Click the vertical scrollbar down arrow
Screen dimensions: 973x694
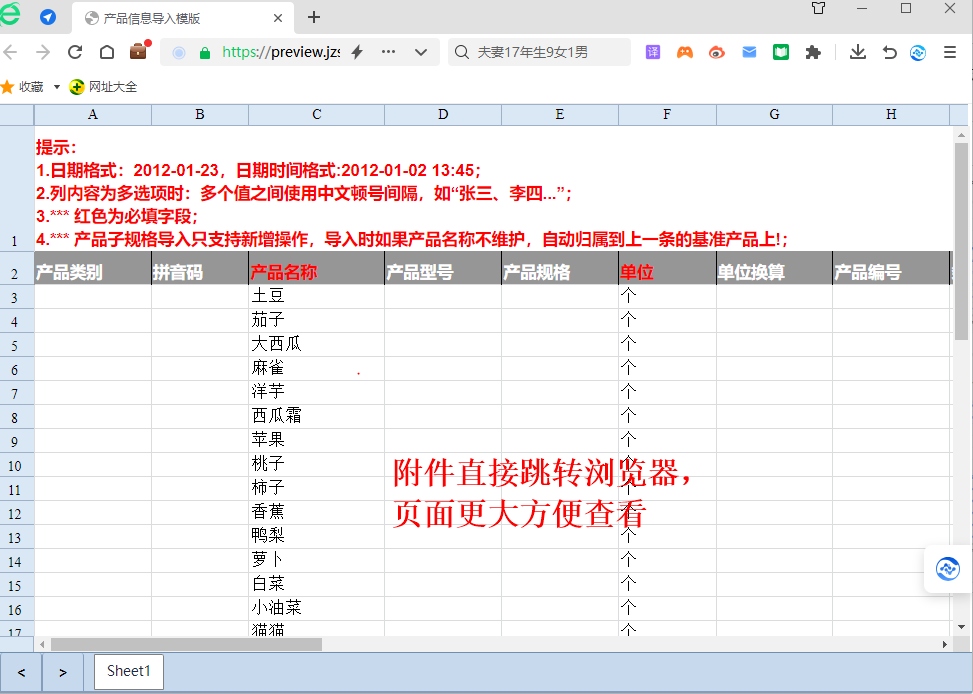pos(961,627)
